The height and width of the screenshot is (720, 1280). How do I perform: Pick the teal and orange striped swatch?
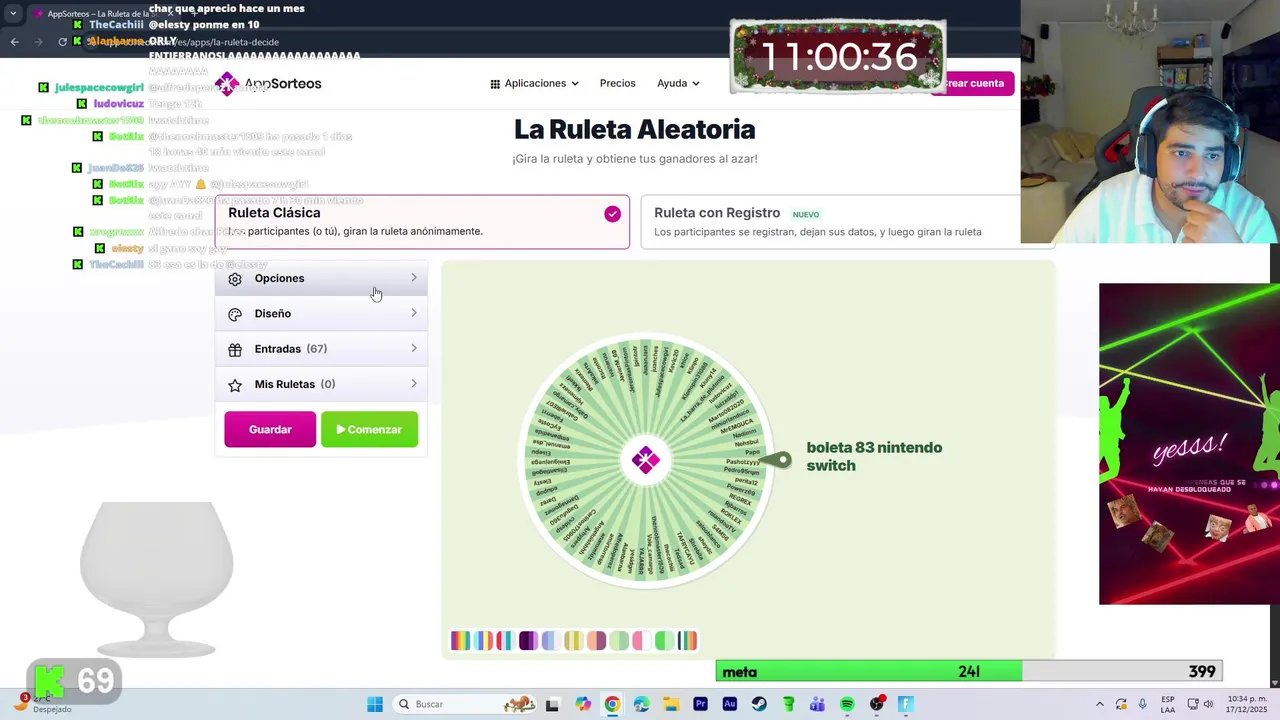tap(687, 641)
